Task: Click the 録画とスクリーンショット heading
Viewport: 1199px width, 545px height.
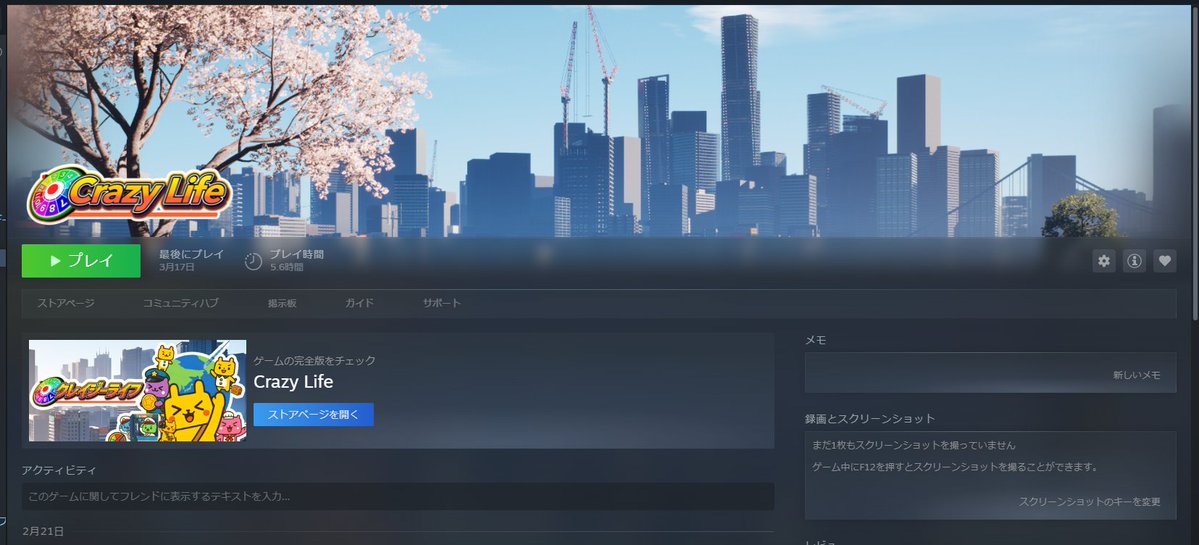Action: [870, 419]
